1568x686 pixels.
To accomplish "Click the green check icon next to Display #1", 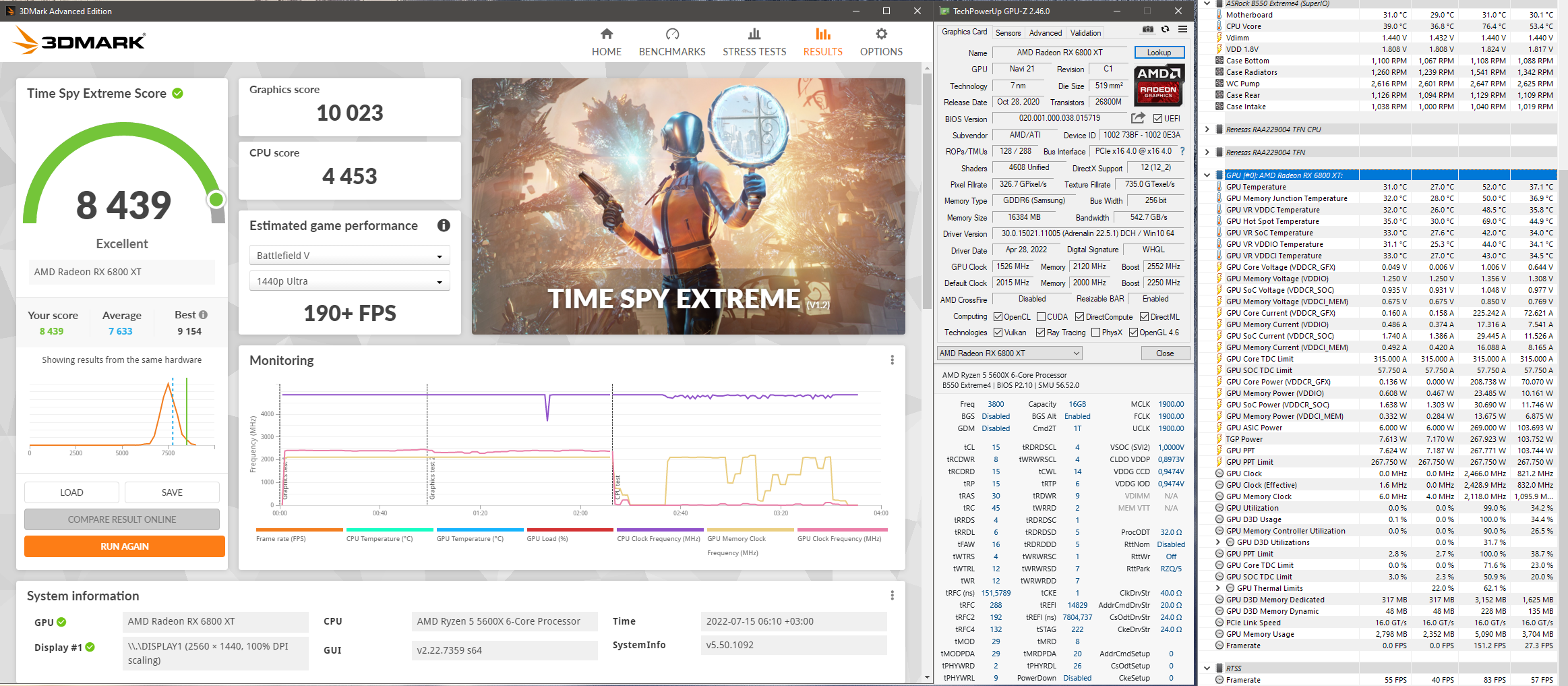I will [90, 647].
